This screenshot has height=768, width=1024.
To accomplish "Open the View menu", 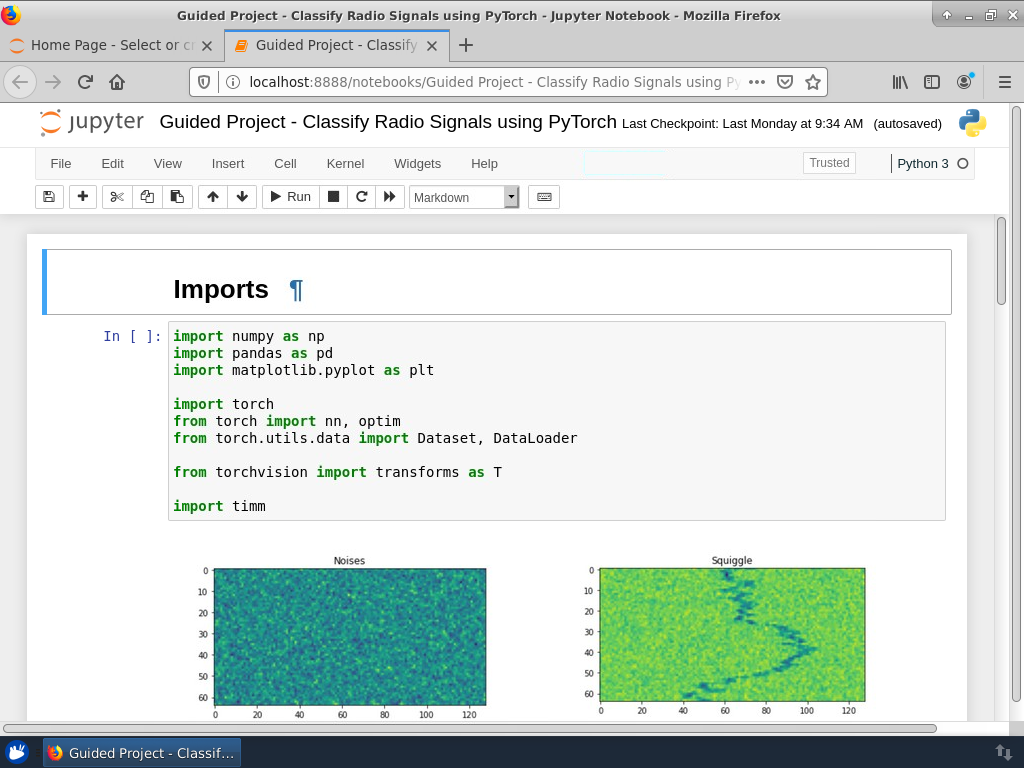I will click(168, 163).
